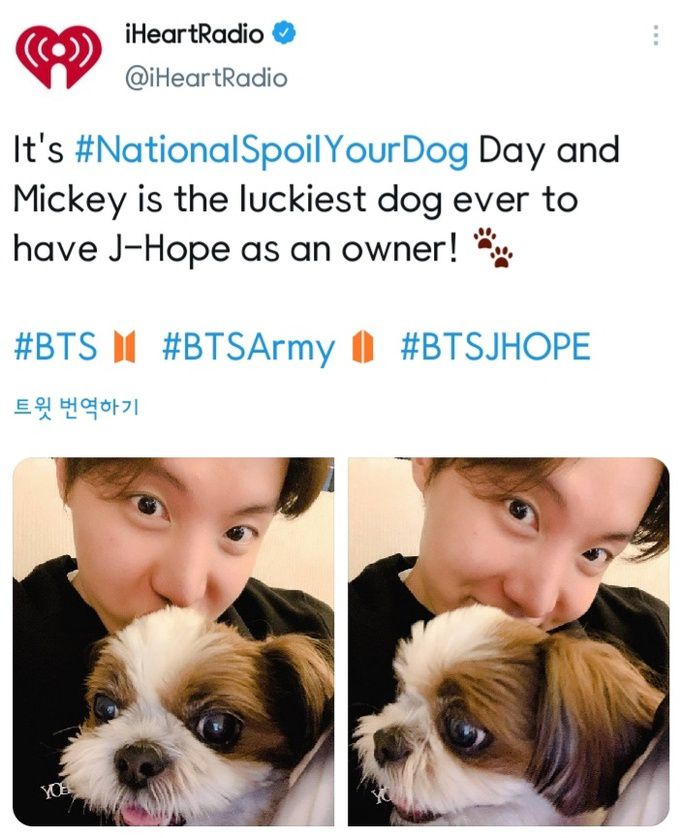The height and width of the screenshot is (838, 680).
Task: Open the #NationalSpoilYourDog hashtag
Action: tap(272, 150)
